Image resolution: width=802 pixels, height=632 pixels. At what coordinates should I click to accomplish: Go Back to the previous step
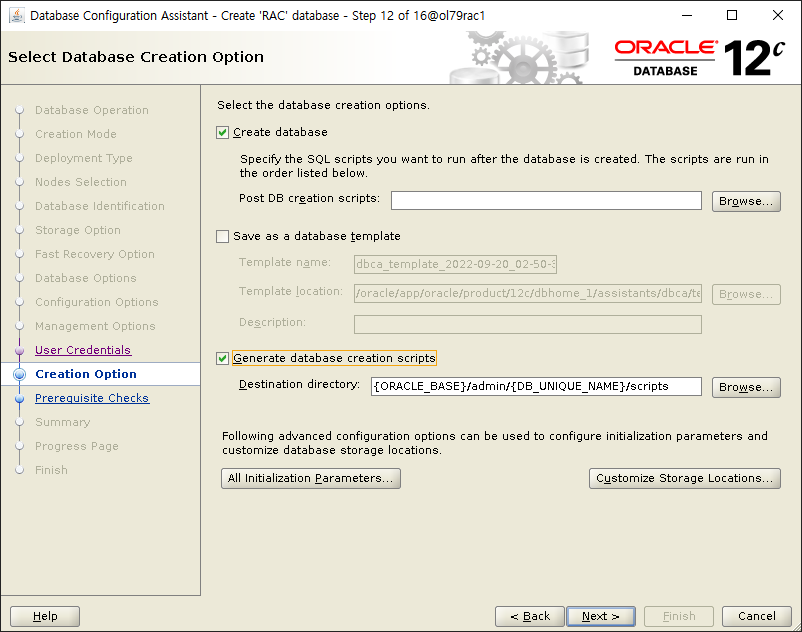[530, 616]
